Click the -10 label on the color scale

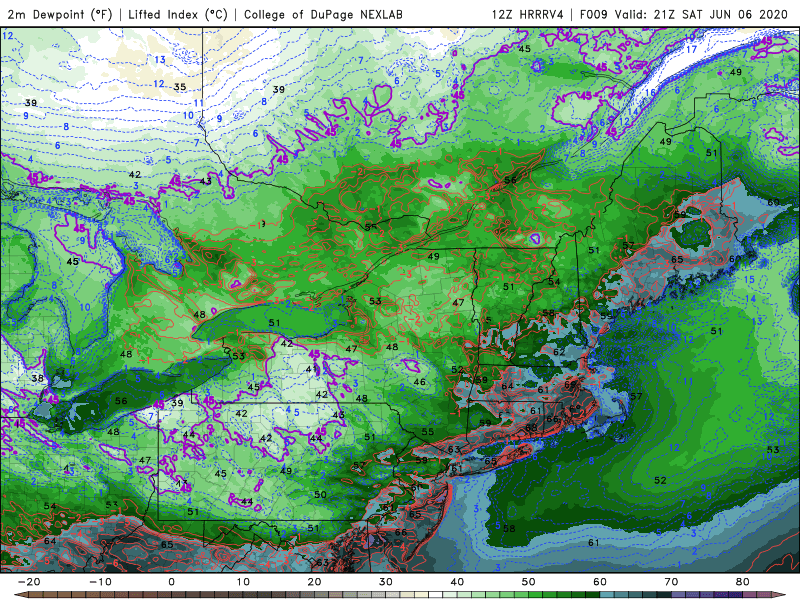pyautogui.click(x=100, y=582)
